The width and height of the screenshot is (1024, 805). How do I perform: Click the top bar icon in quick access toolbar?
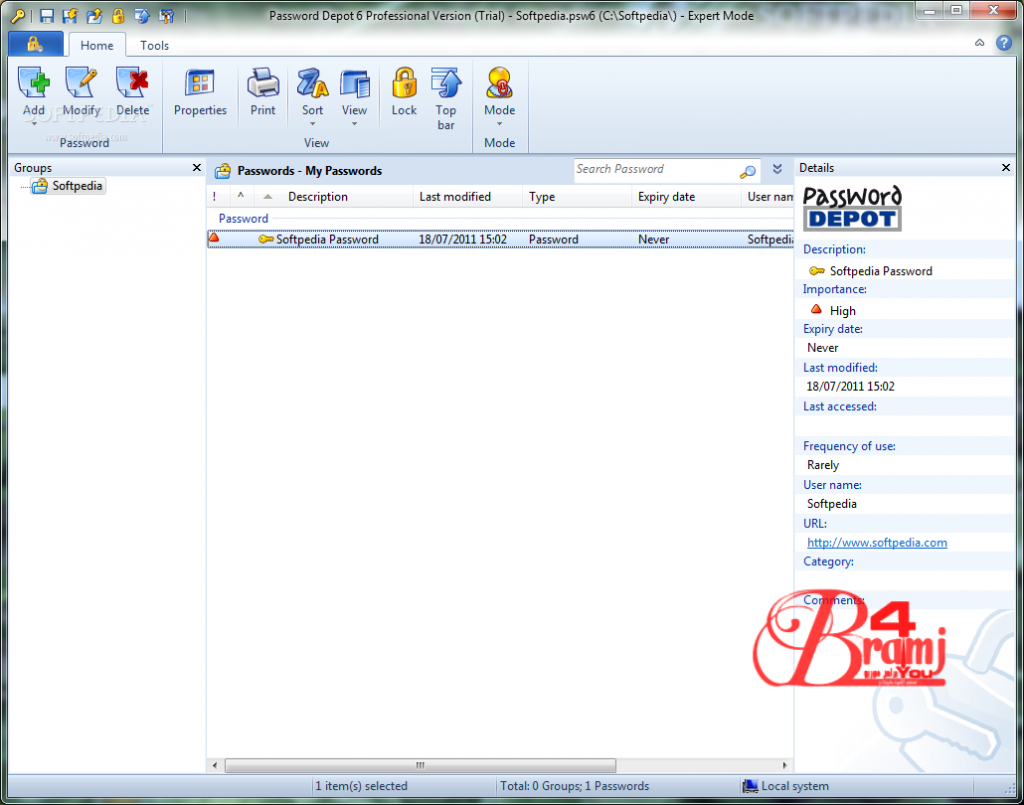coord(142,16)
